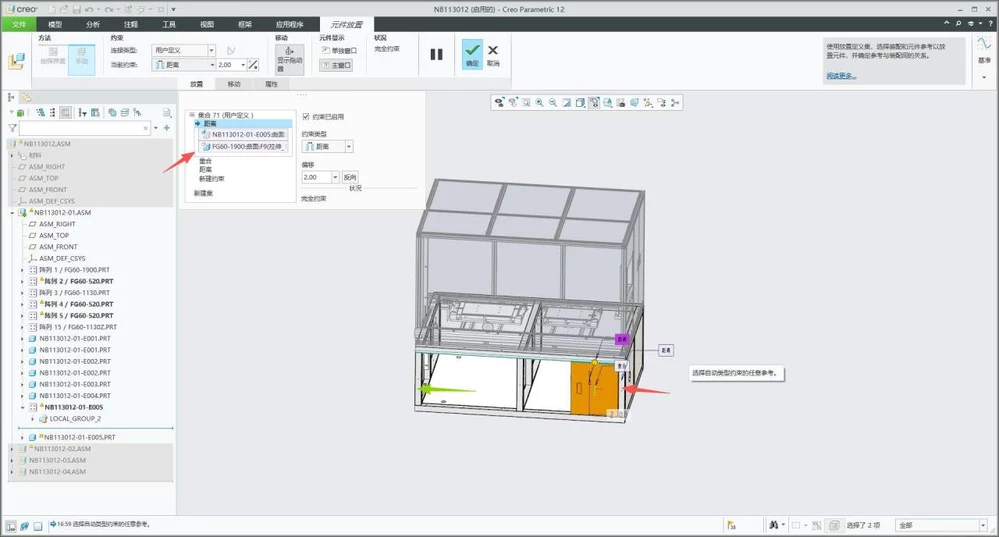
Task: Flip the offset direction icon next to 2.00
Action: click(253, 65)
